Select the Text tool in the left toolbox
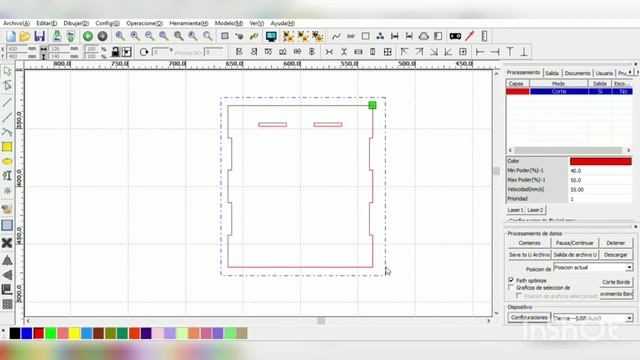The width and height of the screenshot is (640, 360). click(7, 176)
